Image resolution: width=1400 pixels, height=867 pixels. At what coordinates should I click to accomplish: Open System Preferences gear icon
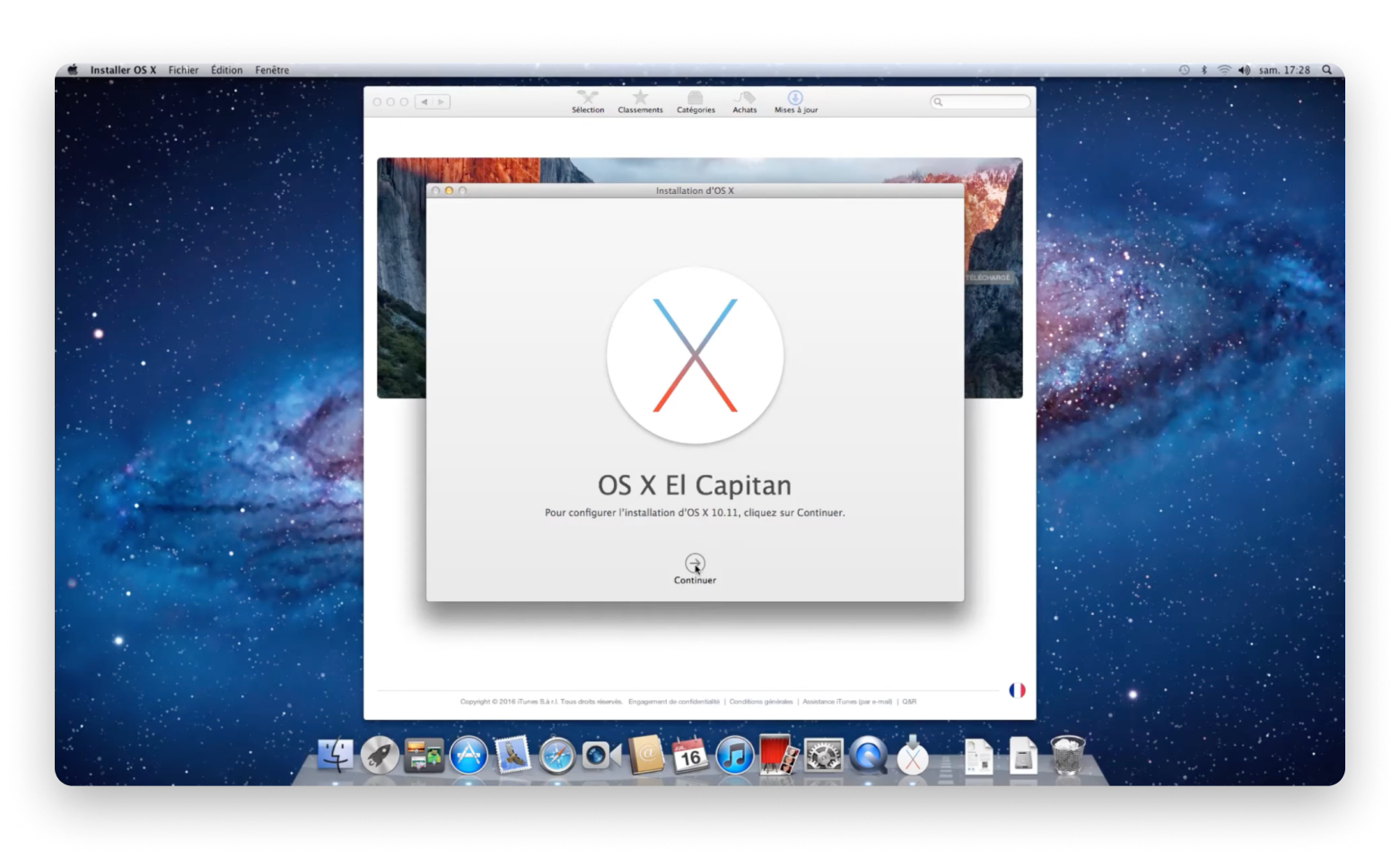(x=823, y=755)
